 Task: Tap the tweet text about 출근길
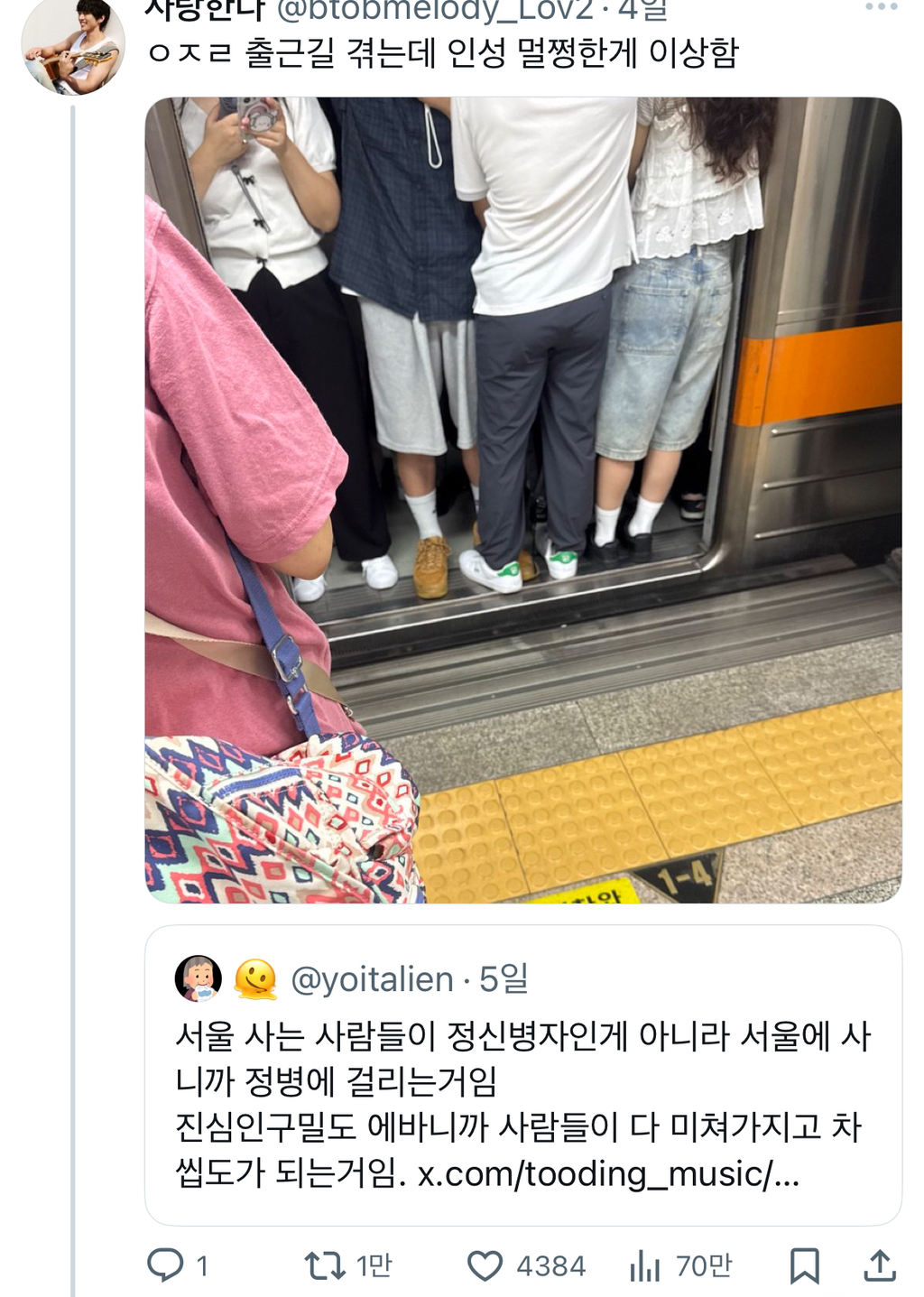pos(443,53)
